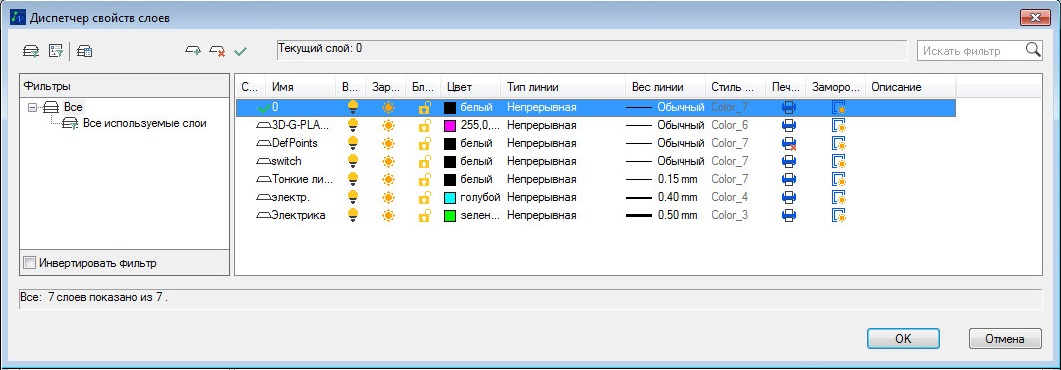The width and height of the screenshot is (1061, 370).
Task: Toggle new viewport freeze for DefPoints layer
Action: 839,143
